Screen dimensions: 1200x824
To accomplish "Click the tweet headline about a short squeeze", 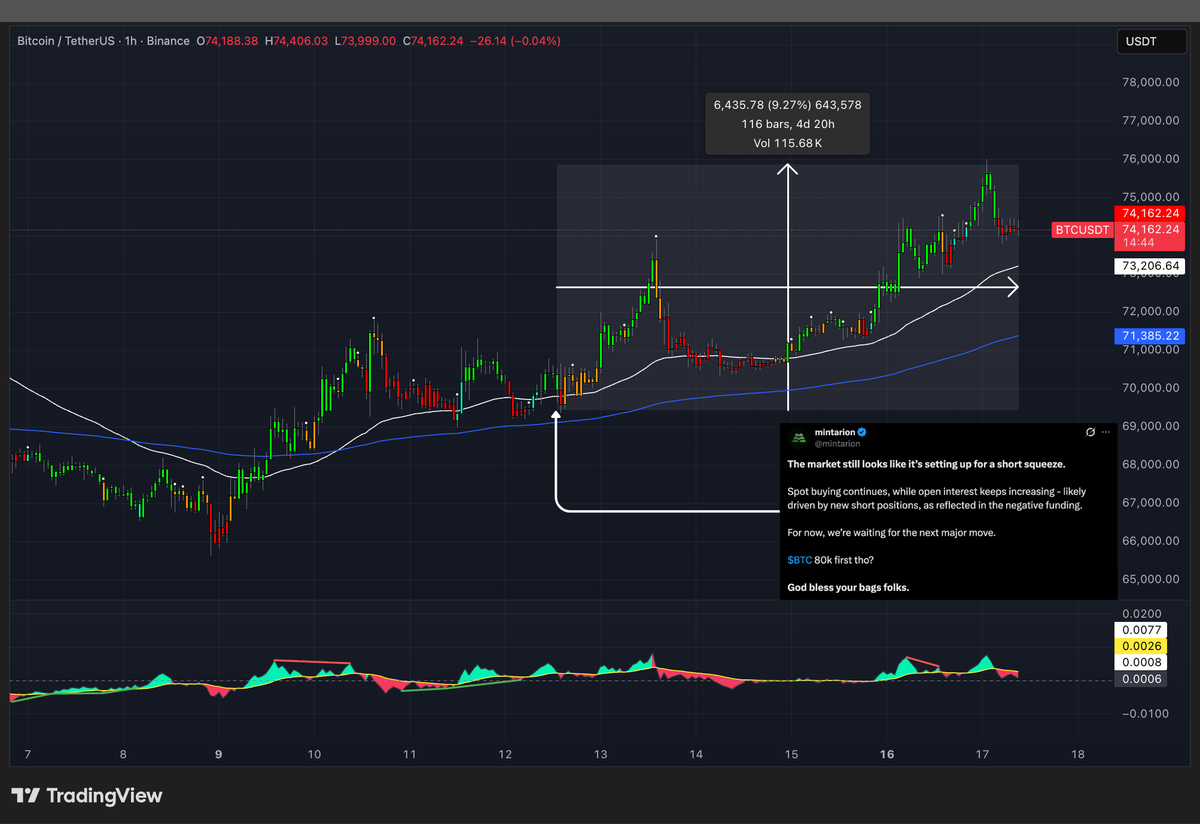I will pos(926,464).
